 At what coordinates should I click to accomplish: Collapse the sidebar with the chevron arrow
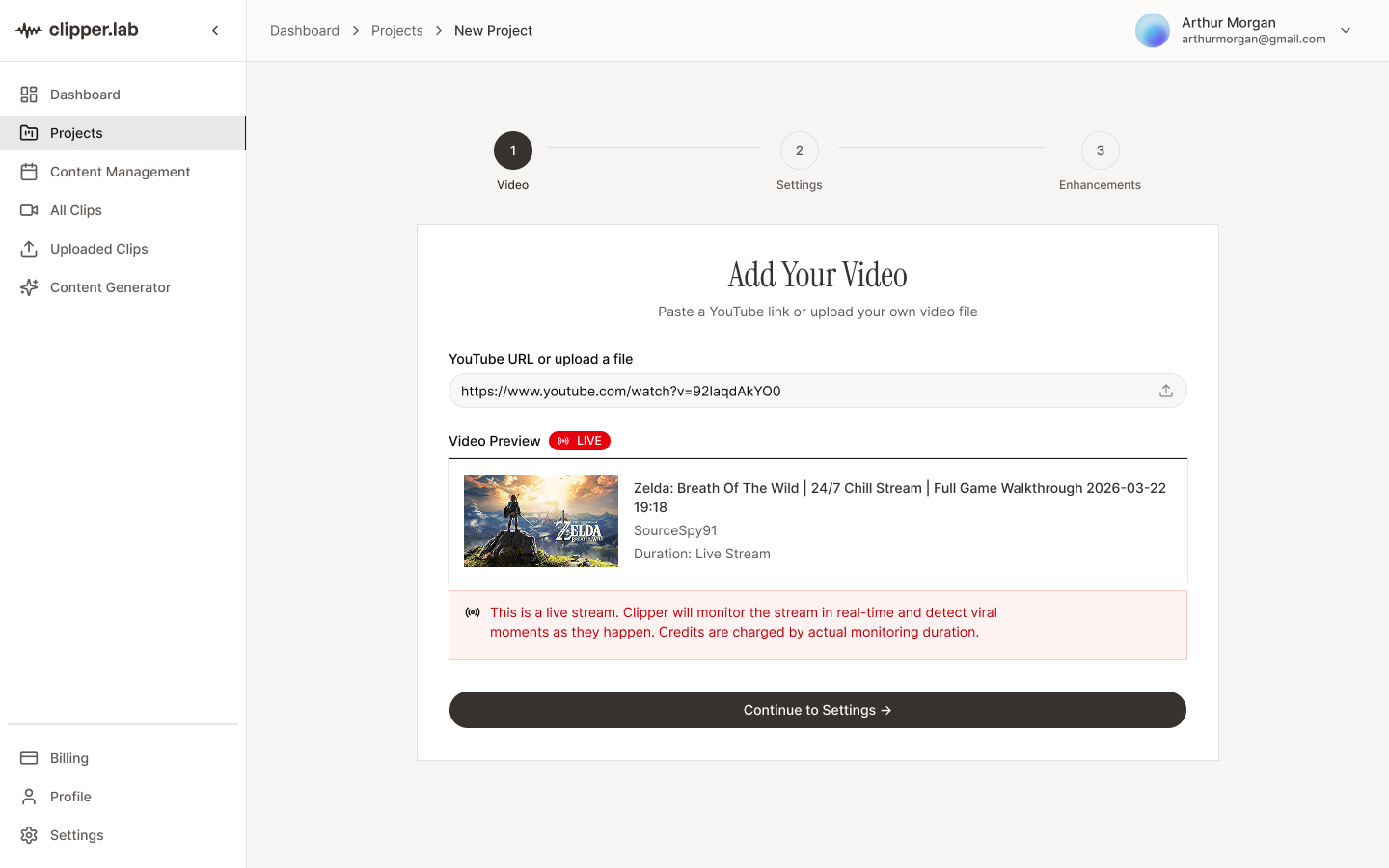click(215, 31)
